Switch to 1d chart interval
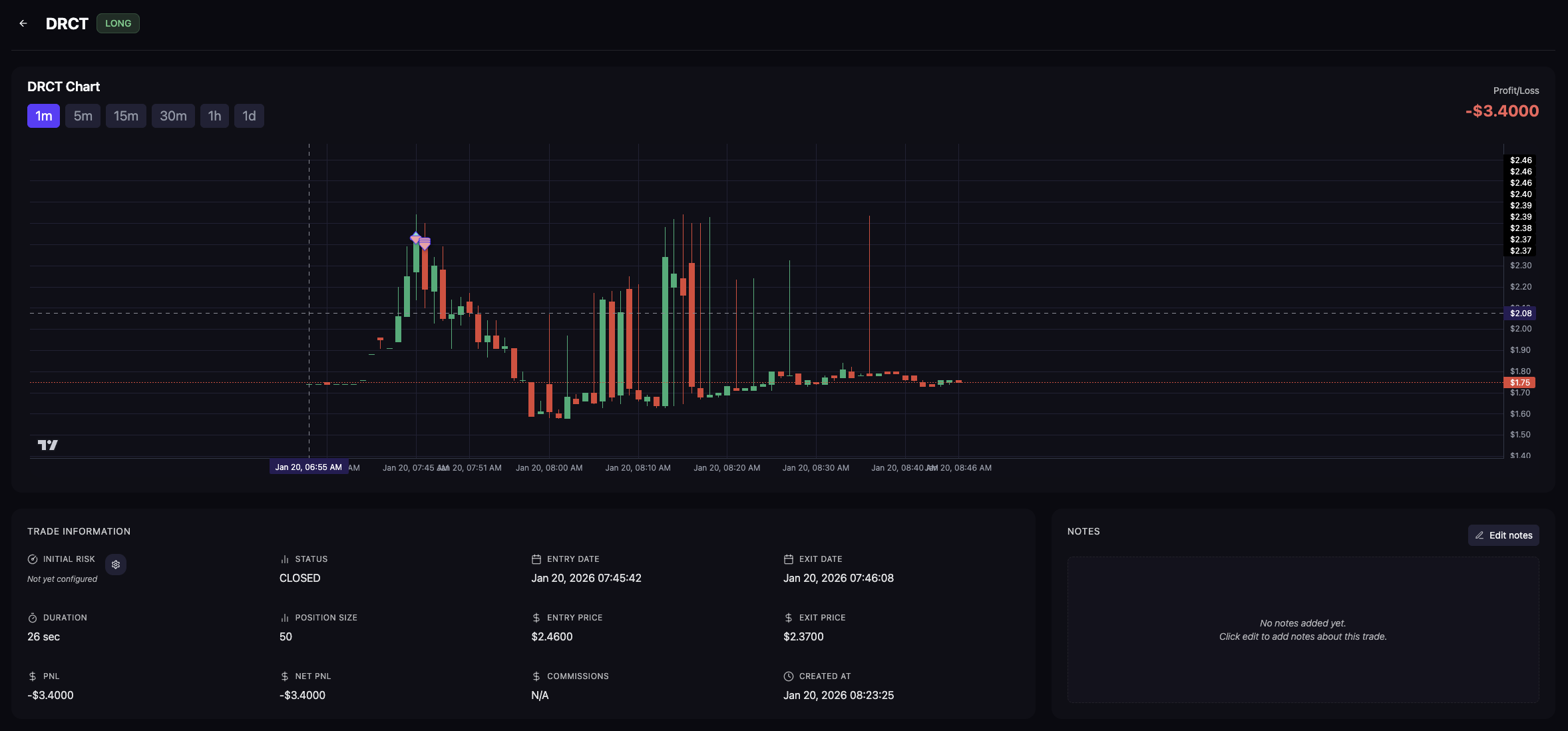The width and height of the screenshot is (1568, 731). [249, 116]
